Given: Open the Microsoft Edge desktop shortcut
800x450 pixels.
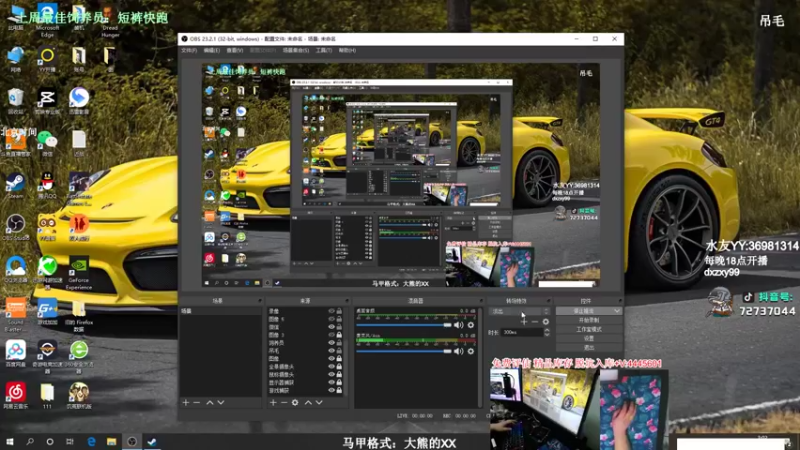Looking at the screenshot, I should click(47, 21).
